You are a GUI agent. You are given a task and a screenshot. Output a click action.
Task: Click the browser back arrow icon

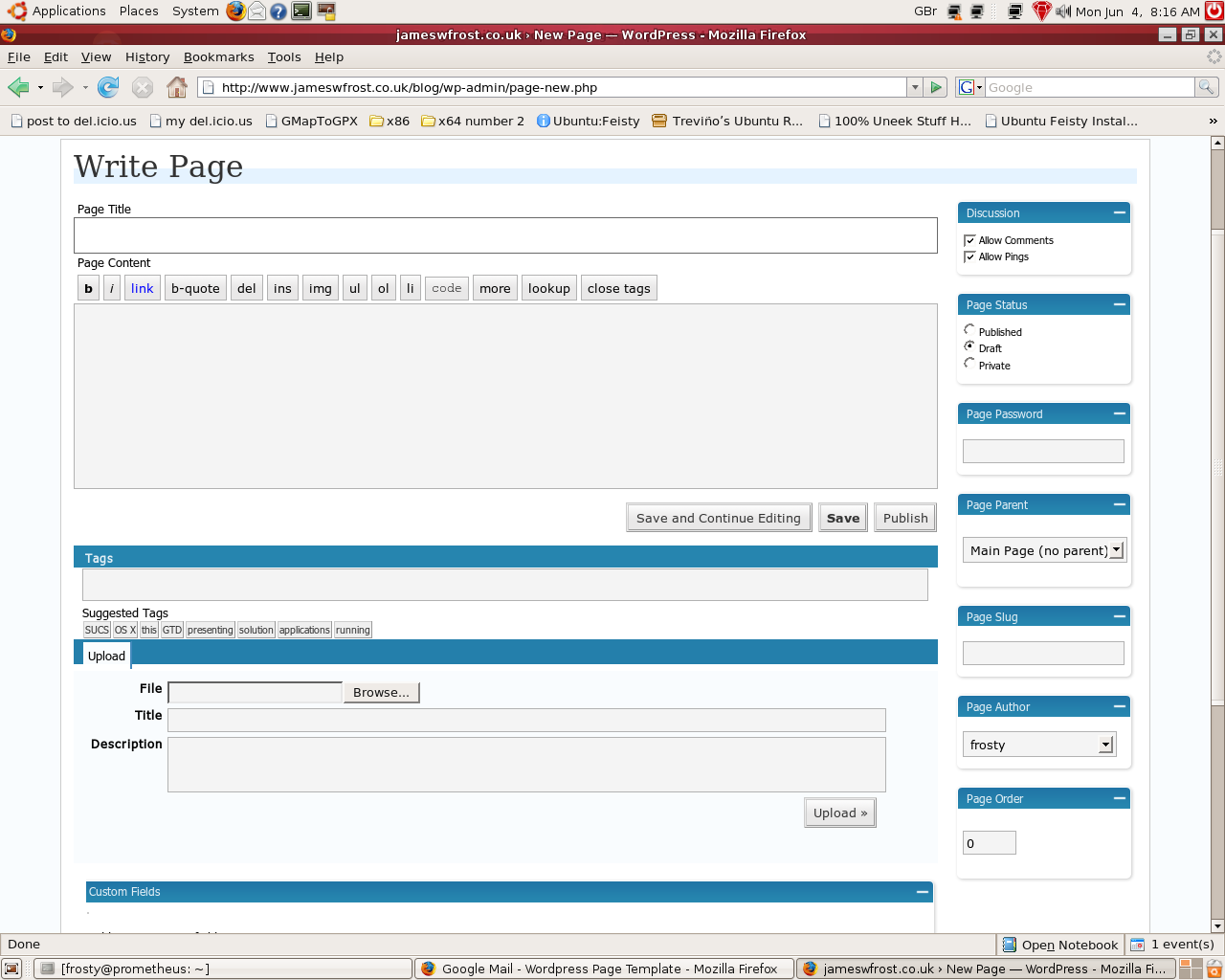(x=18, y=88)
